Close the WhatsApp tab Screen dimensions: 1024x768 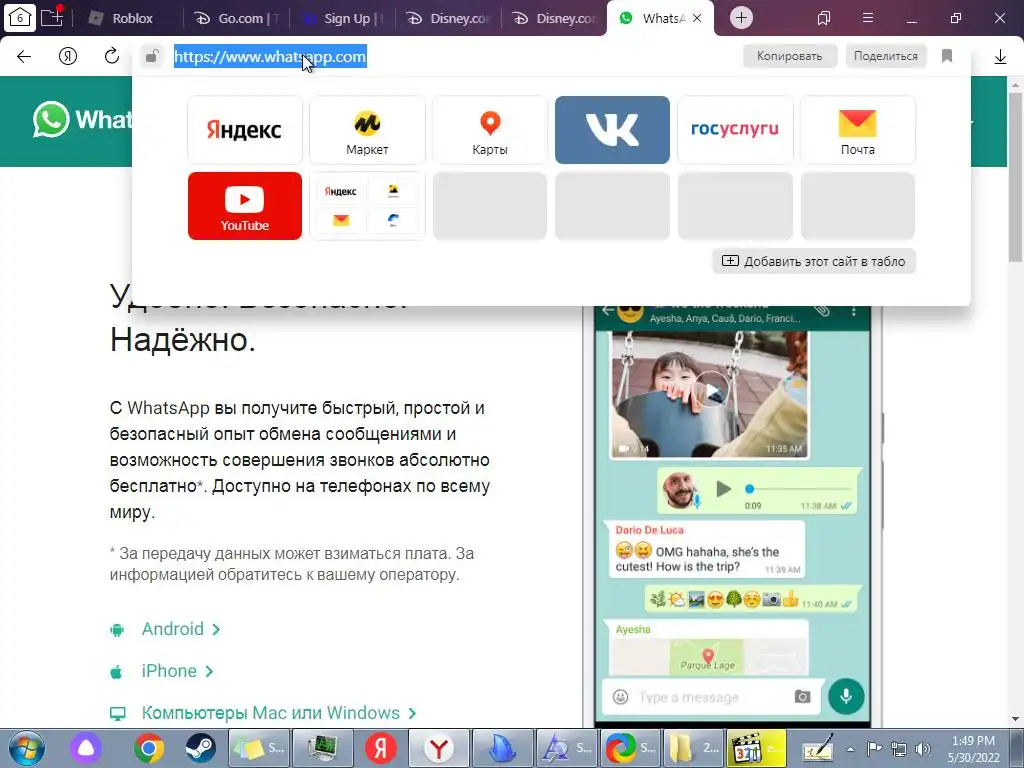(x=697, y=18)
